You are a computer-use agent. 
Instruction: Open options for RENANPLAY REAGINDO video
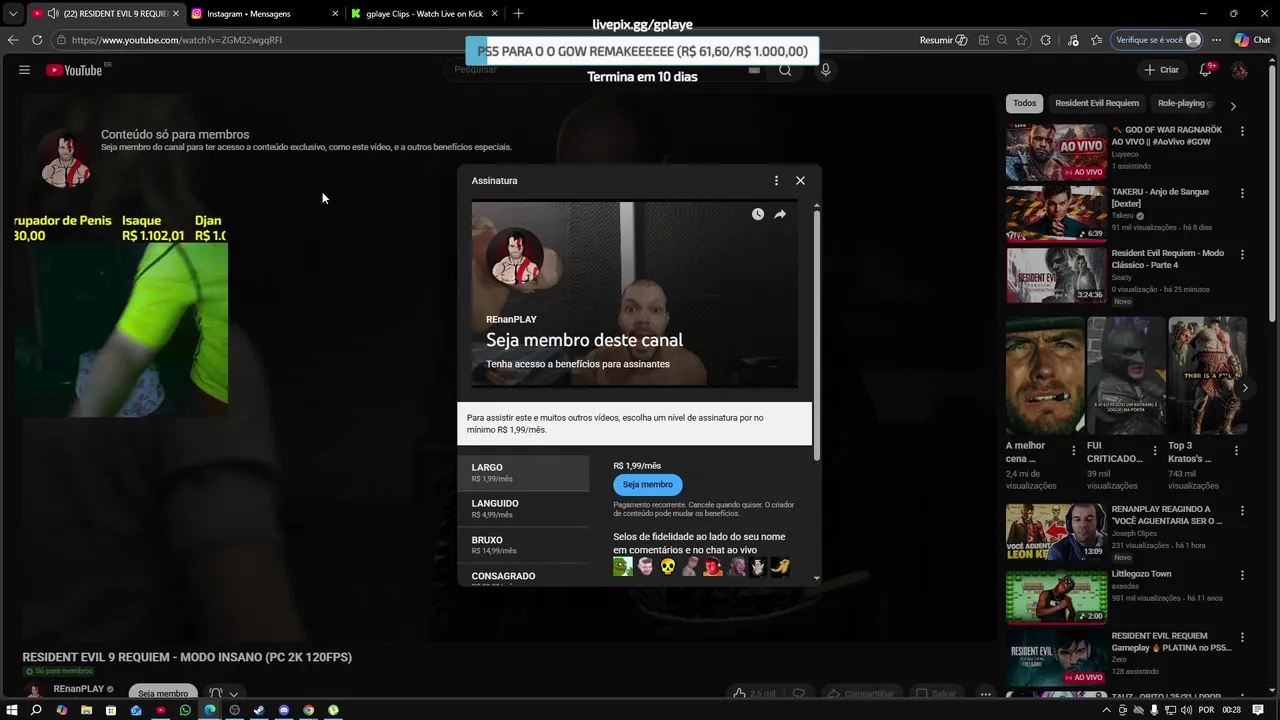click(x=1242, y=511)
